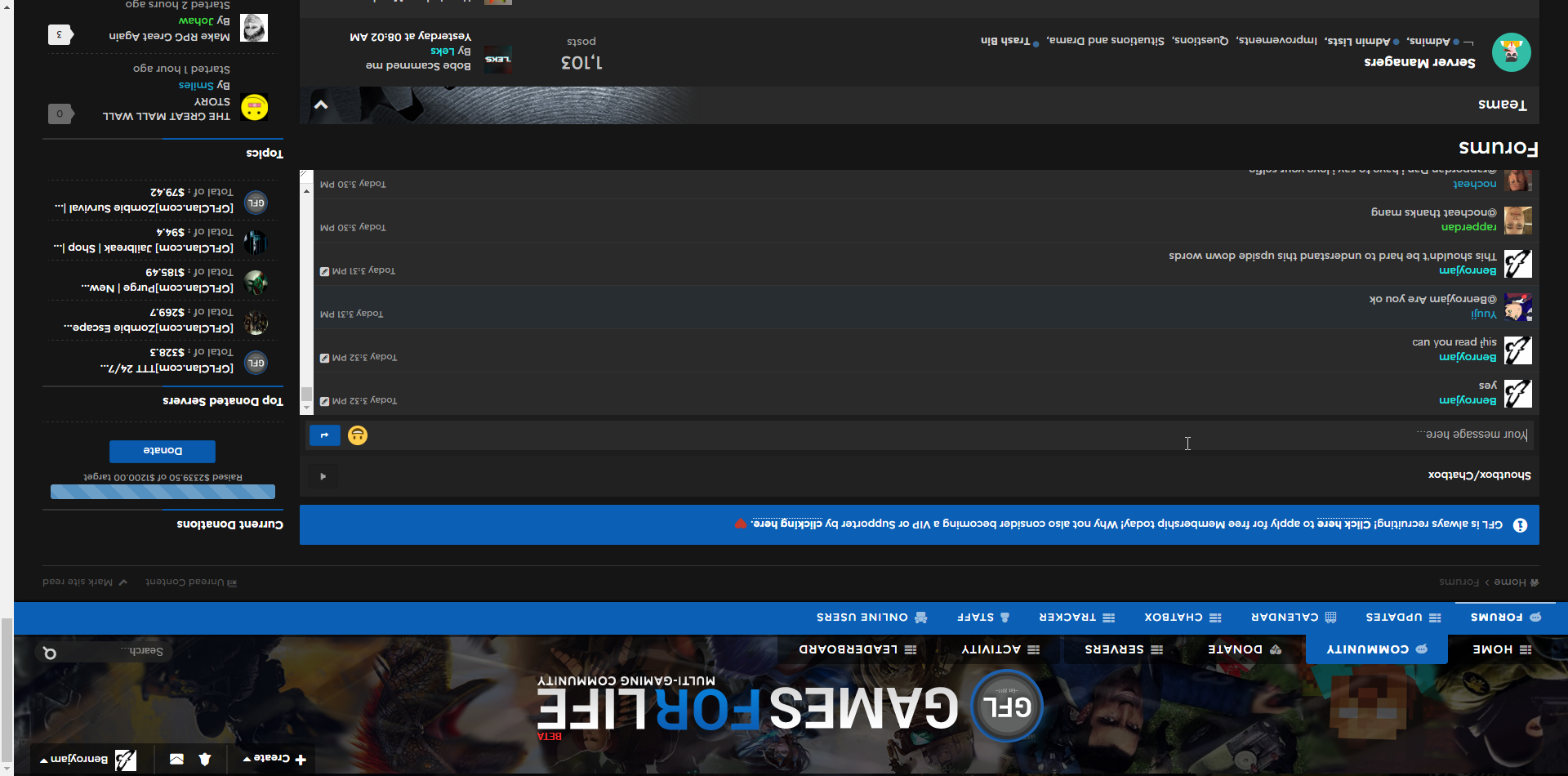Click the Server Managers team avatar icon
The image size is (1568, 776).
coord(1511,53)
